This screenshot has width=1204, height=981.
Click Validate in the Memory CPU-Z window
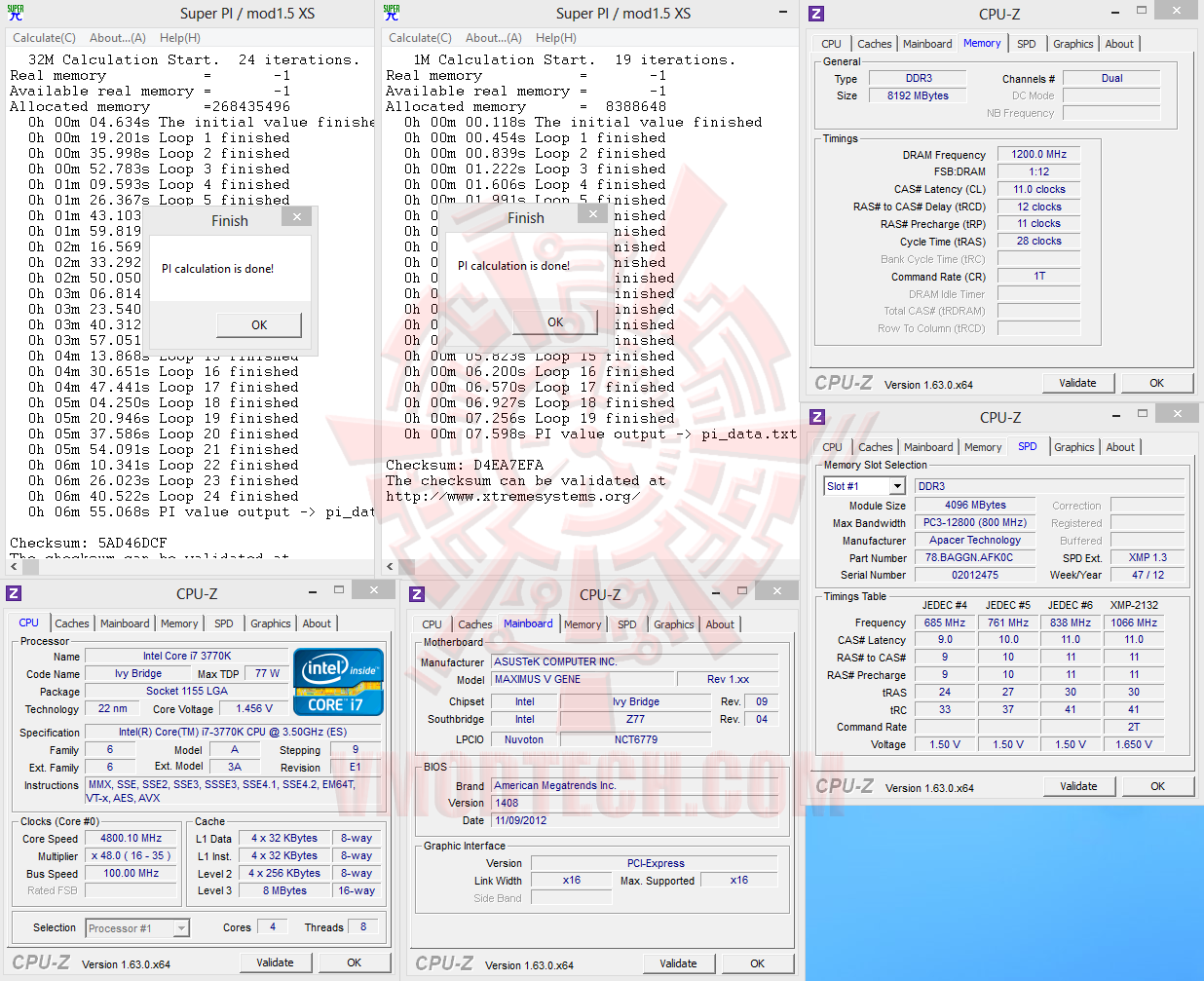pos(1077,383)
